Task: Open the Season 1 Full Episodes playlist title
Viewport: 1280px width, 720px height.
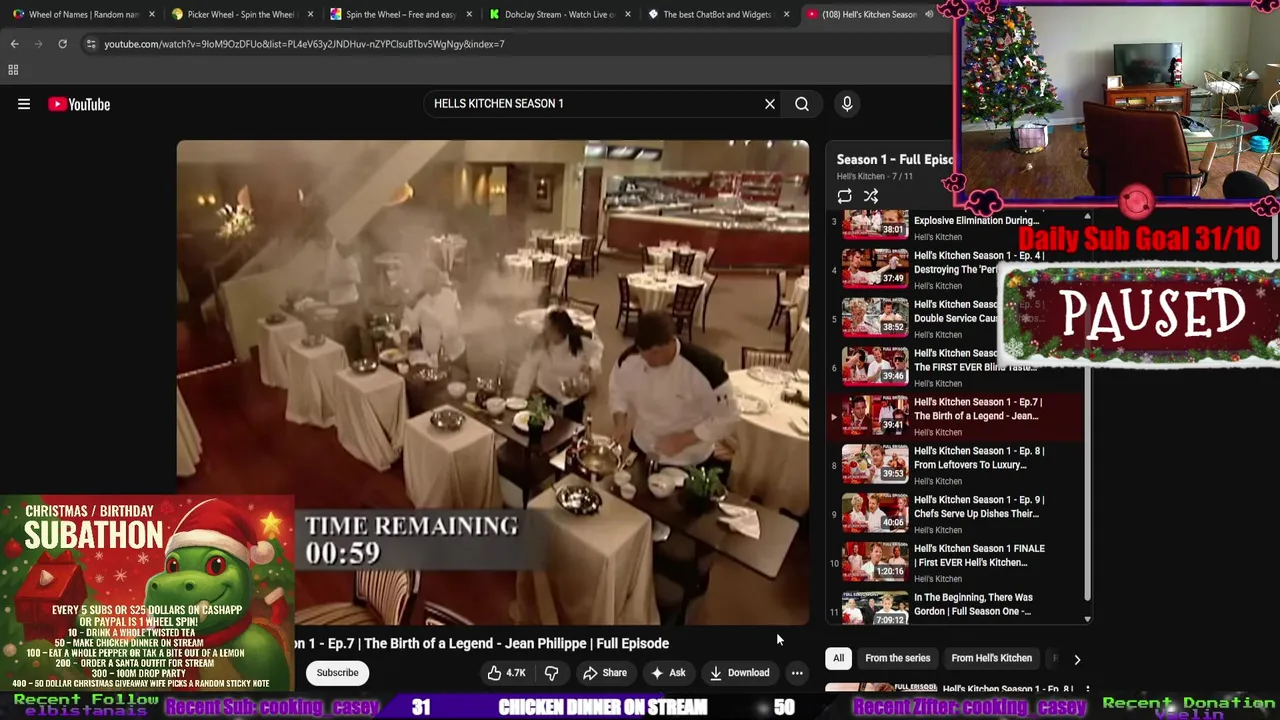Action: [895, 159]
